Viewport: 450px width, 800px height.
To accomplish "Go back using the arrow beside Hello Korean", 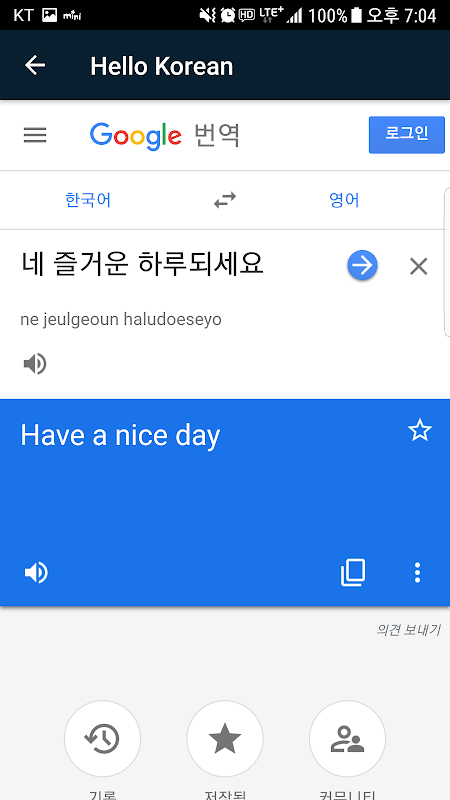I will (35, 65).
